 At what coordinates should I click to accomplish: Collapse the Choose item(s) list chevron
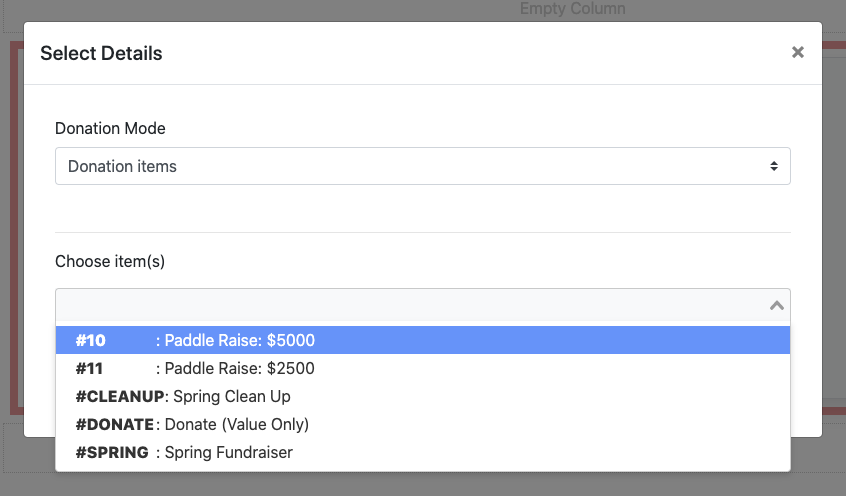pyautogui.click(x=776, y=305)
